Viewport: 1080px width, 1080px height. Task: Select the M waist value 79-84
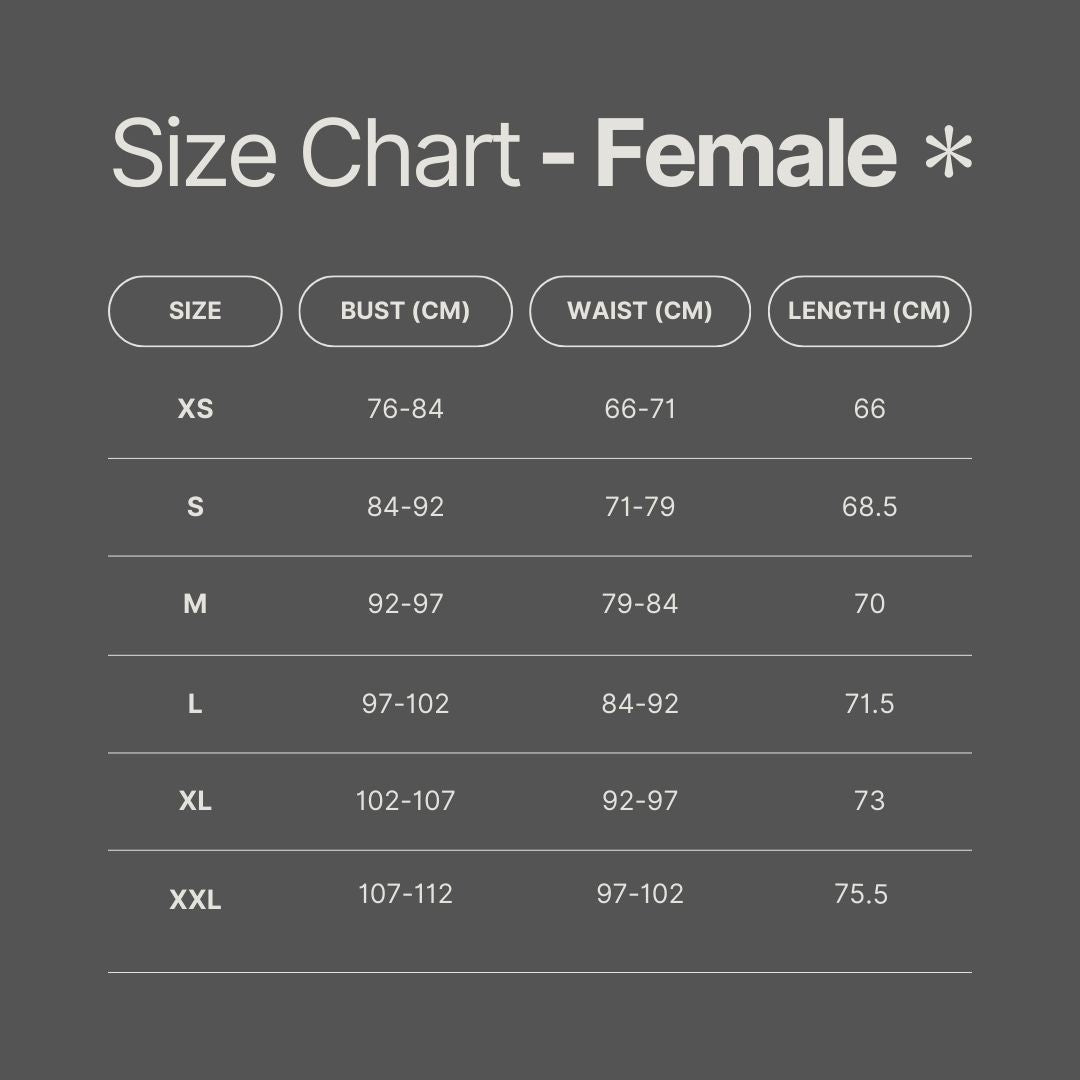coord(640,605)
